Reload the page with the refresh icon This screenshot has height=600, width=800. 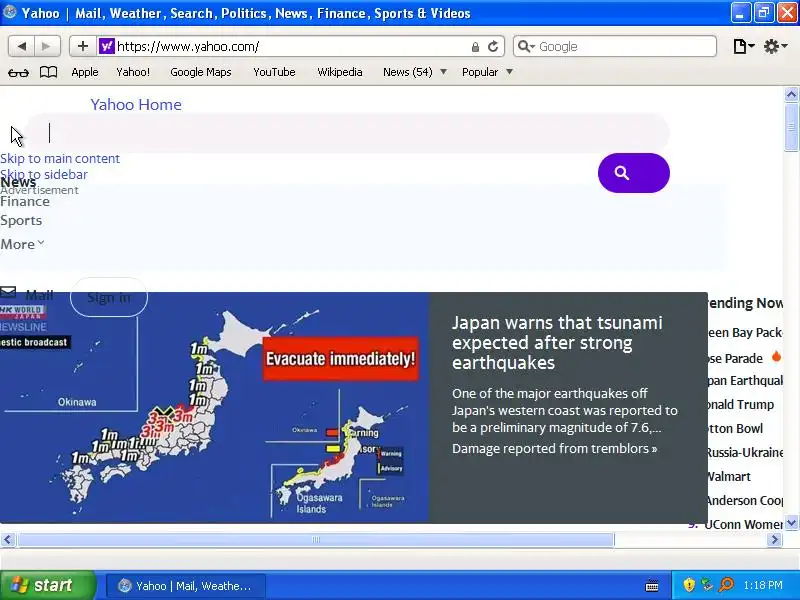click(493, 46)
